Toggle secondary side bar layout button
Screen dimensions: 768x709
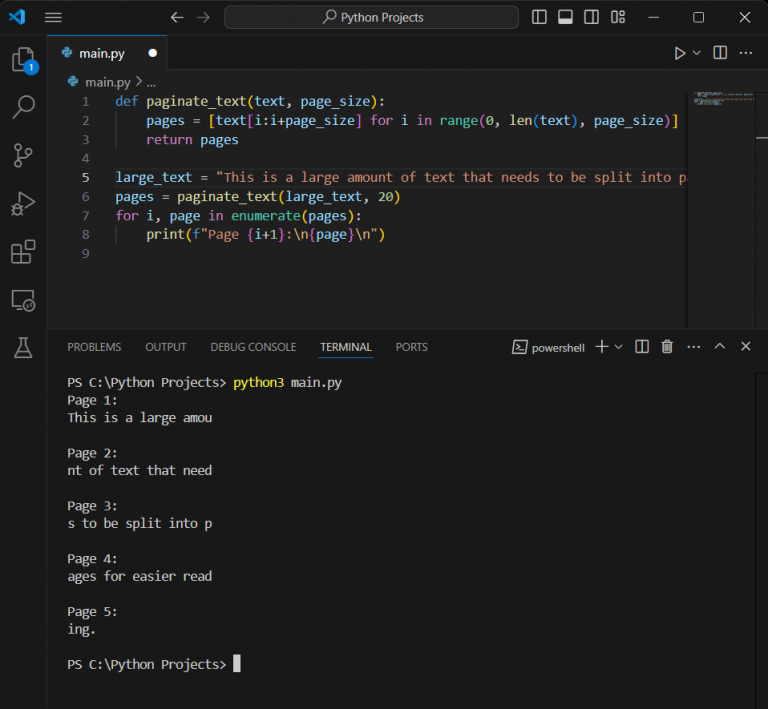point(592,17)
